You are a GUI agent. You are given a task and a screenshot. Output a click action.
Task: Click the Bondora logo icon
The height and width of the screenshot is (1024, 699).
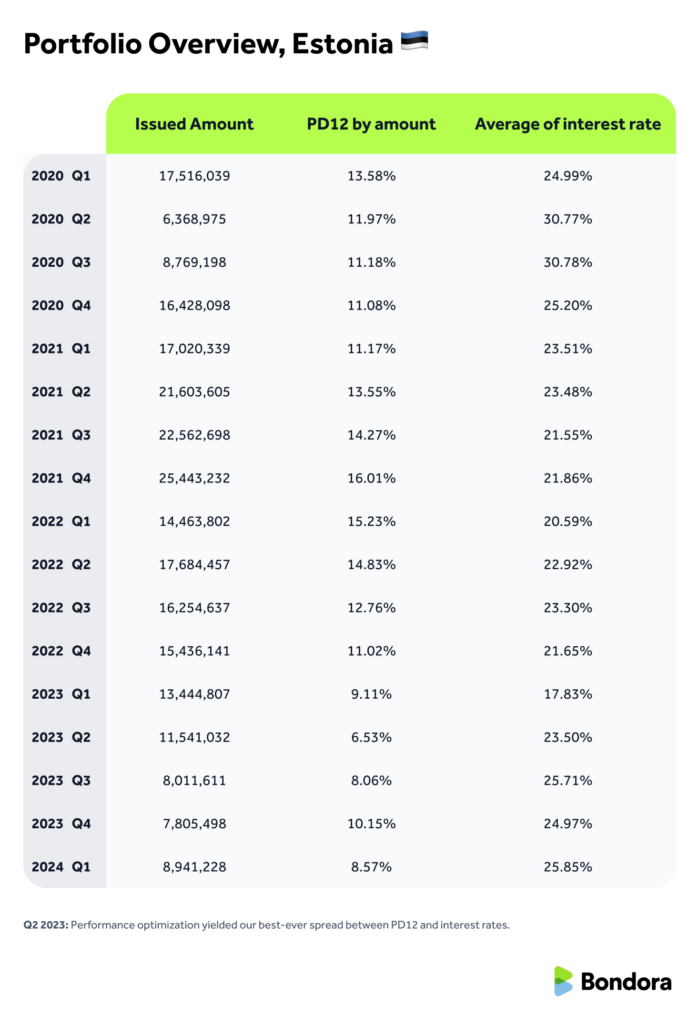pos(564,981)
